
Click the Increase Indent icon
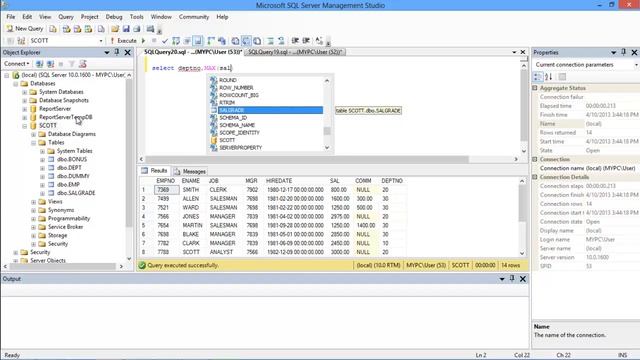coord(306,40)
